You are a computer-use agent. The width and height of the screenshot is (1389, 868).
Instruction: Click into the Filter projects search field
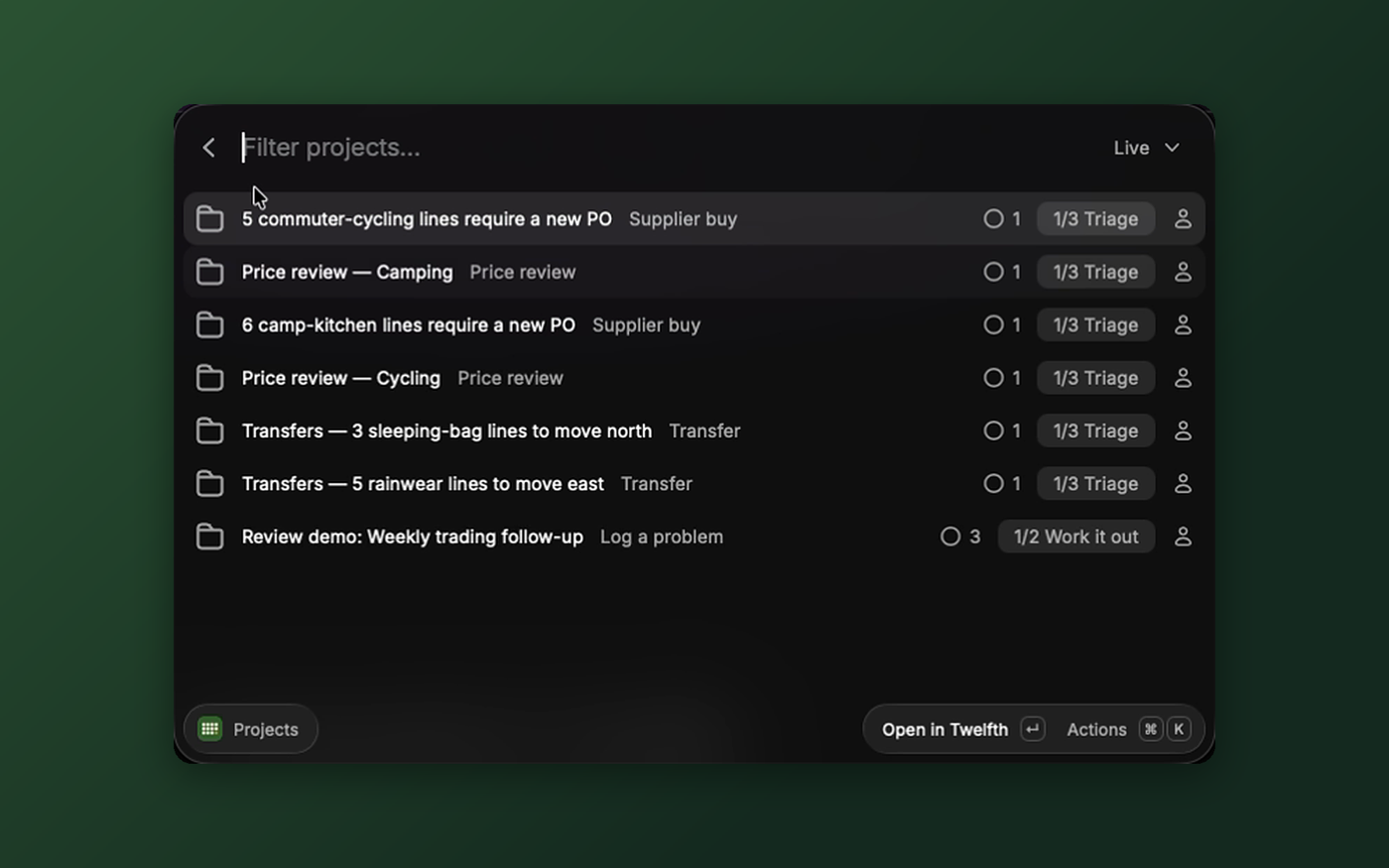(665, 148)
